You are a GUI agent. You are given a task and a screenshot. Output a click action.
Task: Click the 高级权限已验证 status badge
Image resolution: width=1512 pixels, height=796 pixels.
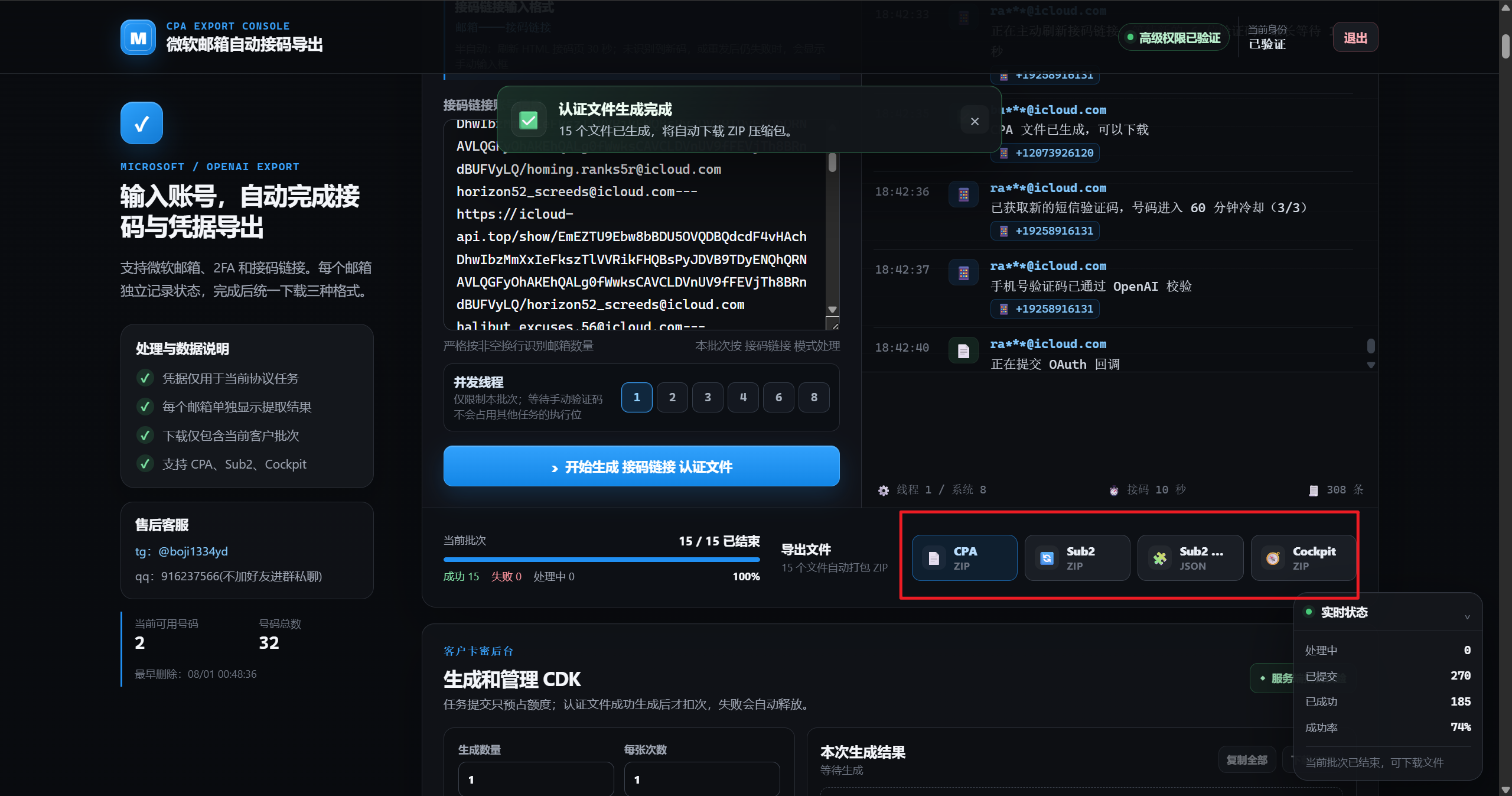point(1173,38)
